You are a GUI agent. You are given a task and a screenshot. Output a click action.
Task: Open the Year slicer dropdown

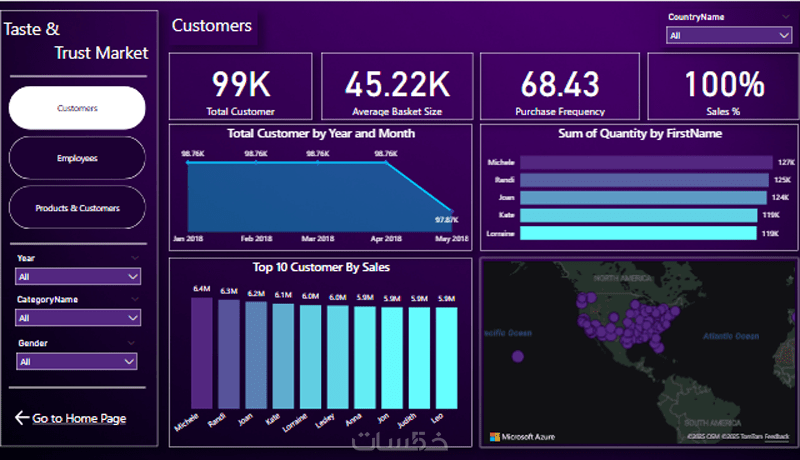click(78, 276)
